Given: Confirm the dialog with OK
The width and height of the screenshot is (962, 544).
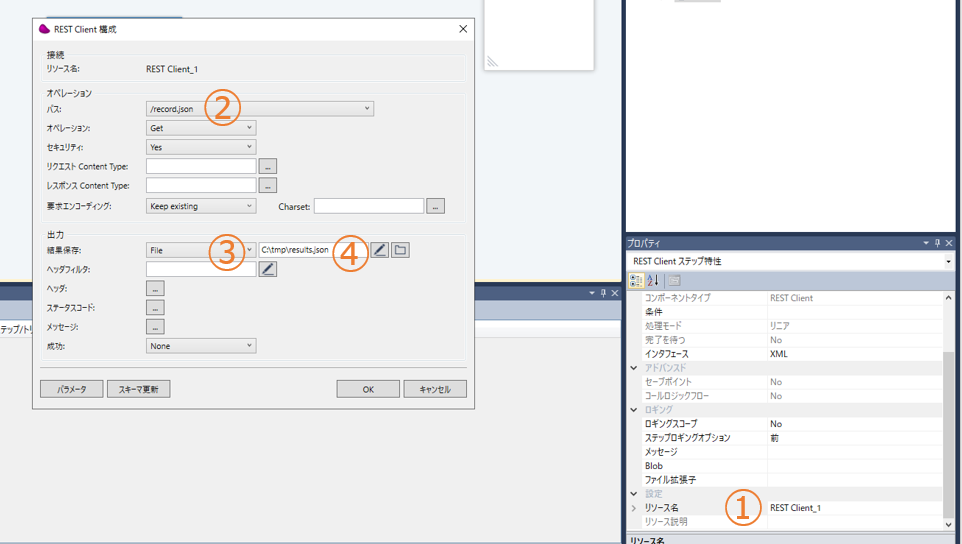Looking at the screenshot, I should click(368, 389).
